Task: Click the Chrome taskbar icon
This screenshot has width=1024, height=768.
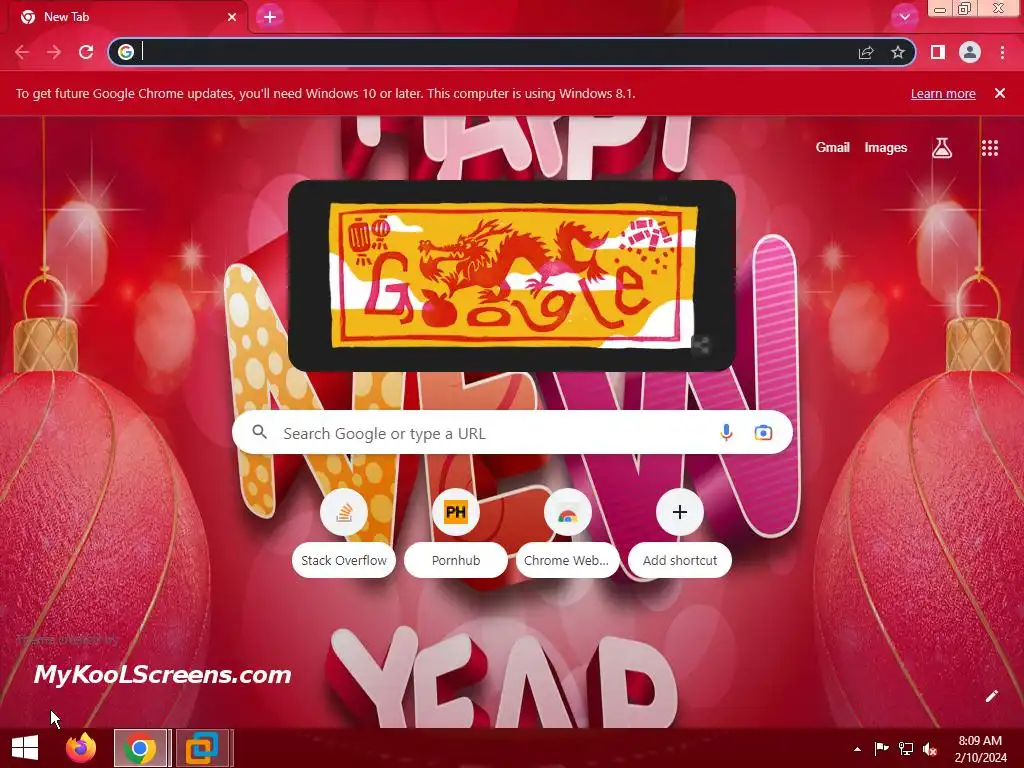Action: point(140,748)
